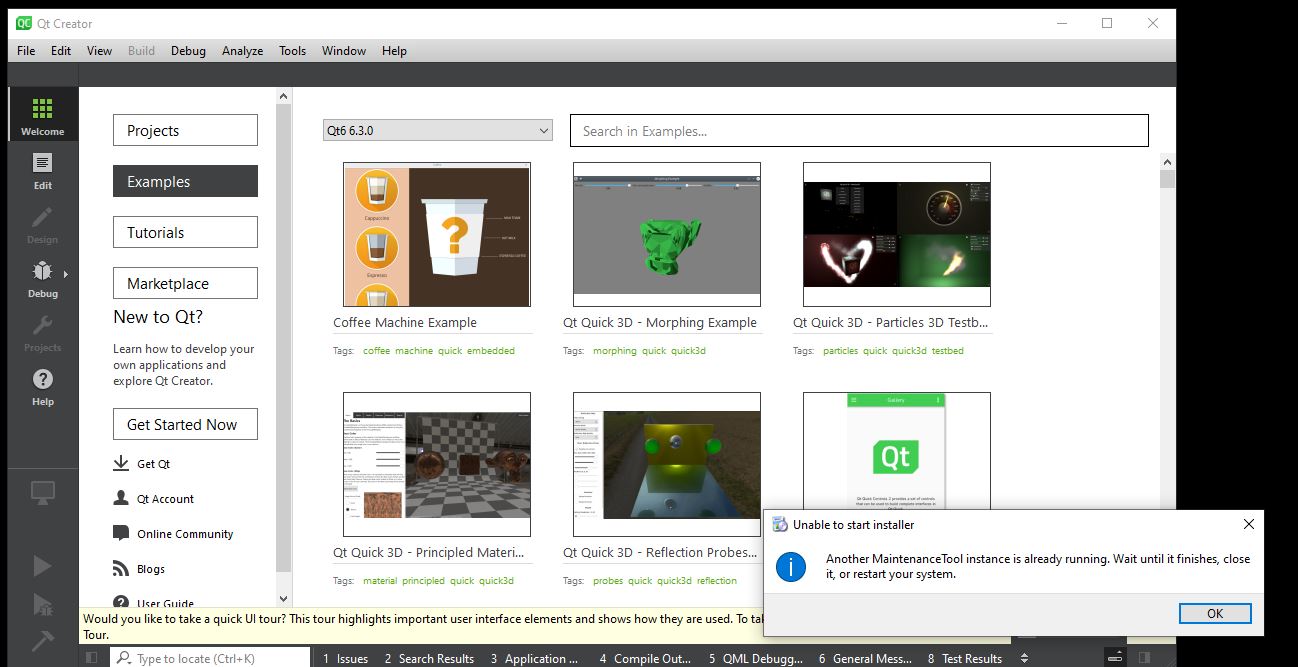
Task: Open the Qt6 6.3.0 version dropdown
Action: [438, 130]
